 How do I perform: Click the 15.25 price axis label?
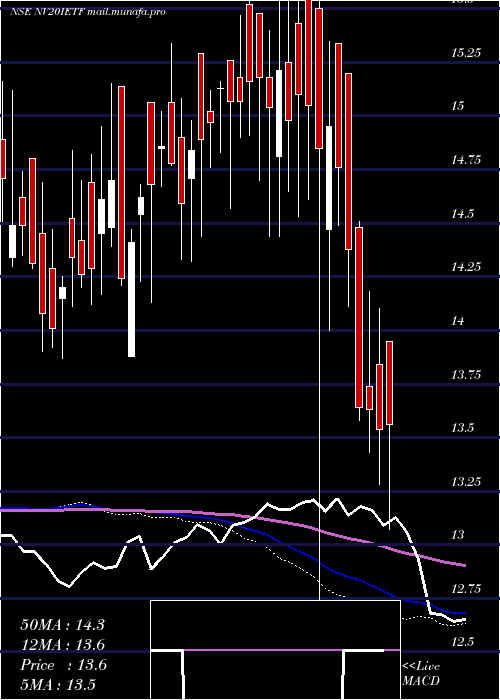[x=466, y=53]
